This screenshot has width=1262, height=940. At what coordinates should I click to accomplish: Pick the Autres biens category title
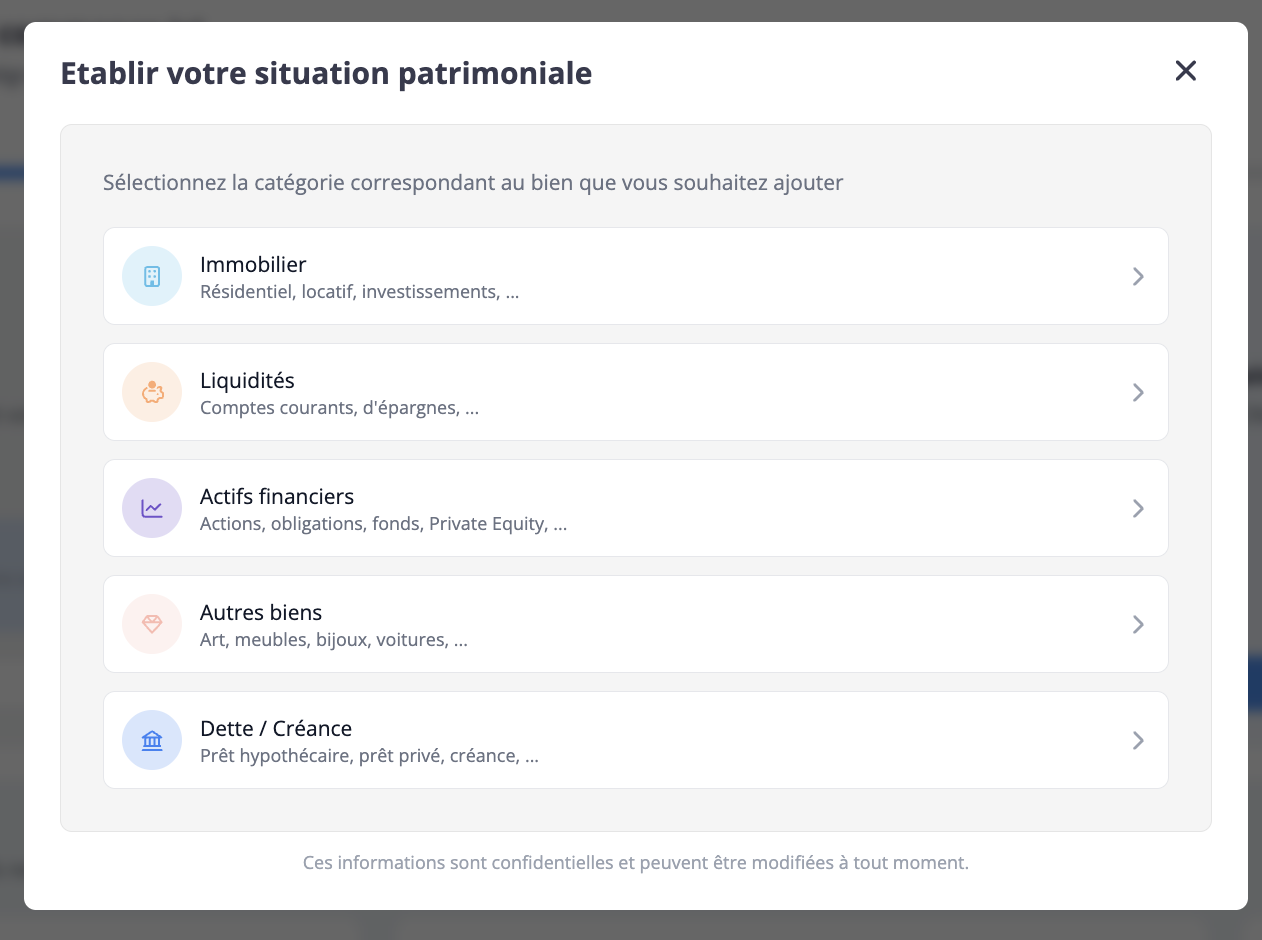point(261,613)
